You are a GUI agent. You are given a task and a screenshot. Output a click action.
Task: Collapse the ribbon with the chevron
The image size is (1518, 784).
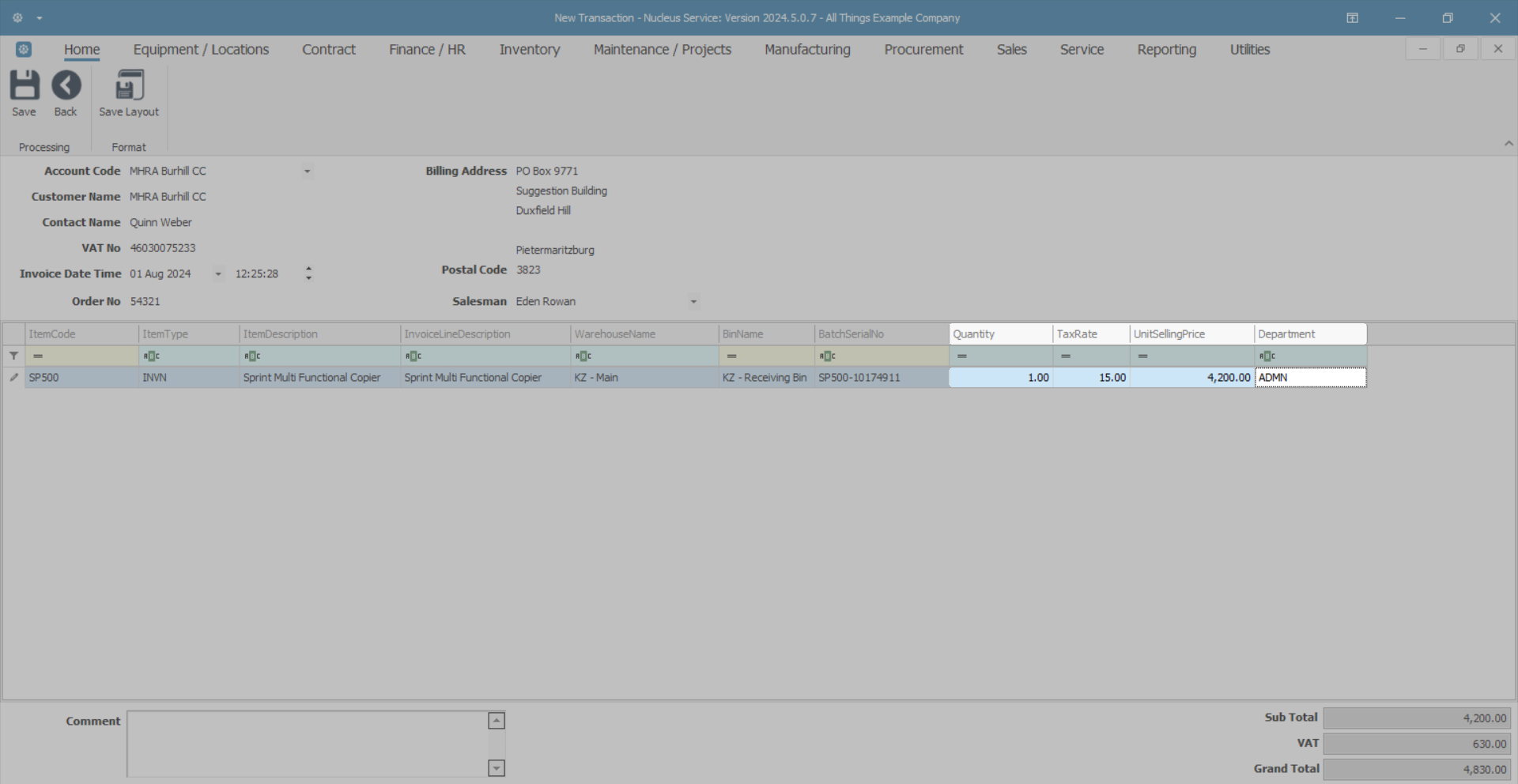[x=1509, y=143]
